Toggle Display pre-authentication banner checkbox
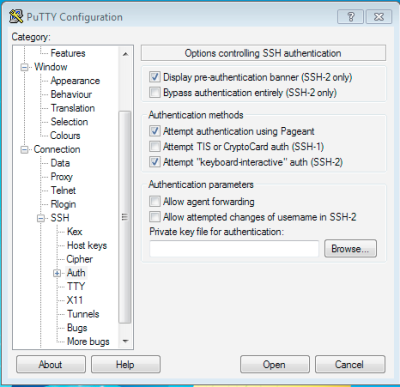This screenshot has height=387, width=400. click(x=154, y=77)
